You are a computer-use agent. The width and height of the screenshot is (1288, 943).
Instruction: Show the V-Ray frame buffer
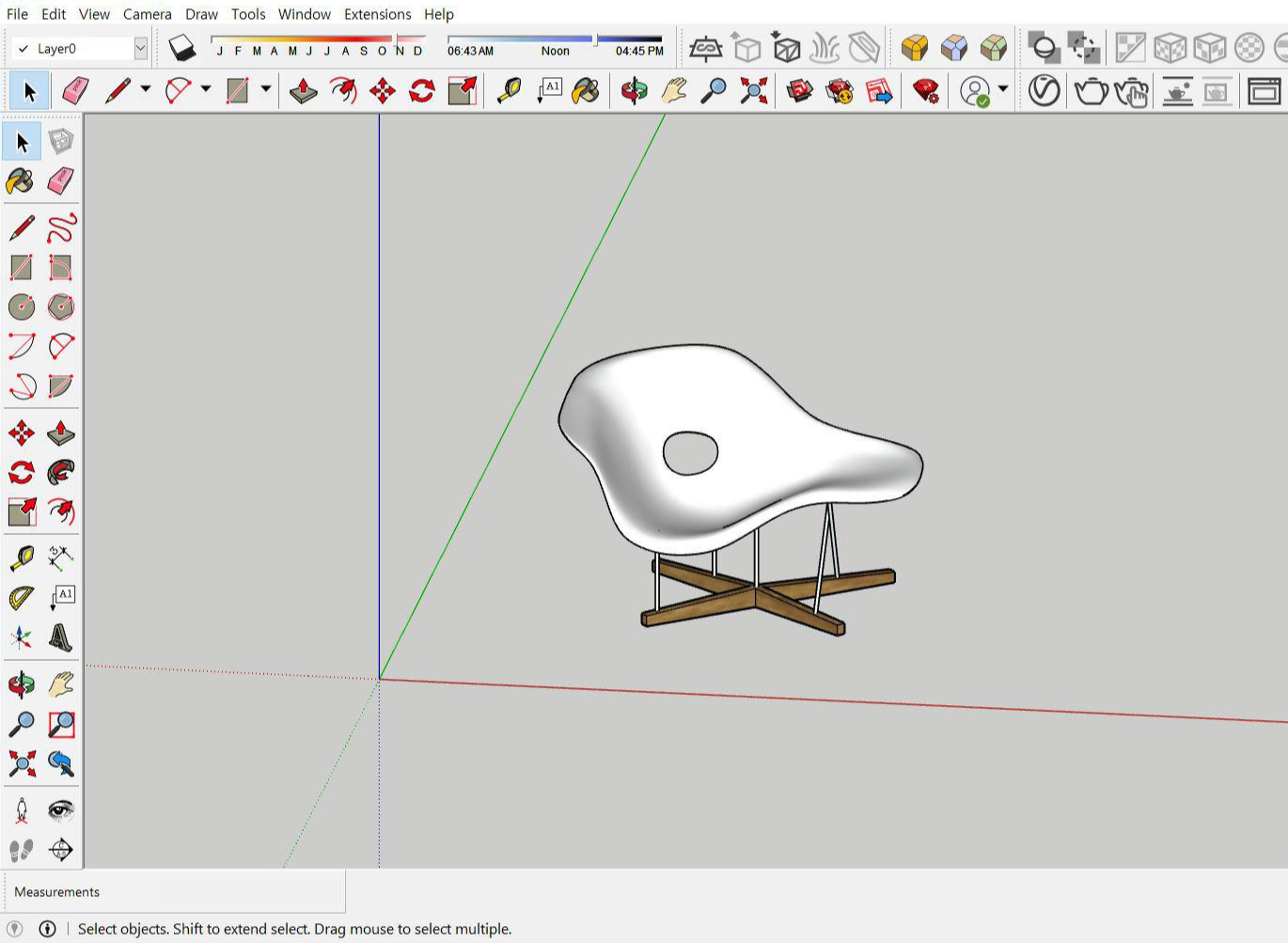pos(1264,91)
